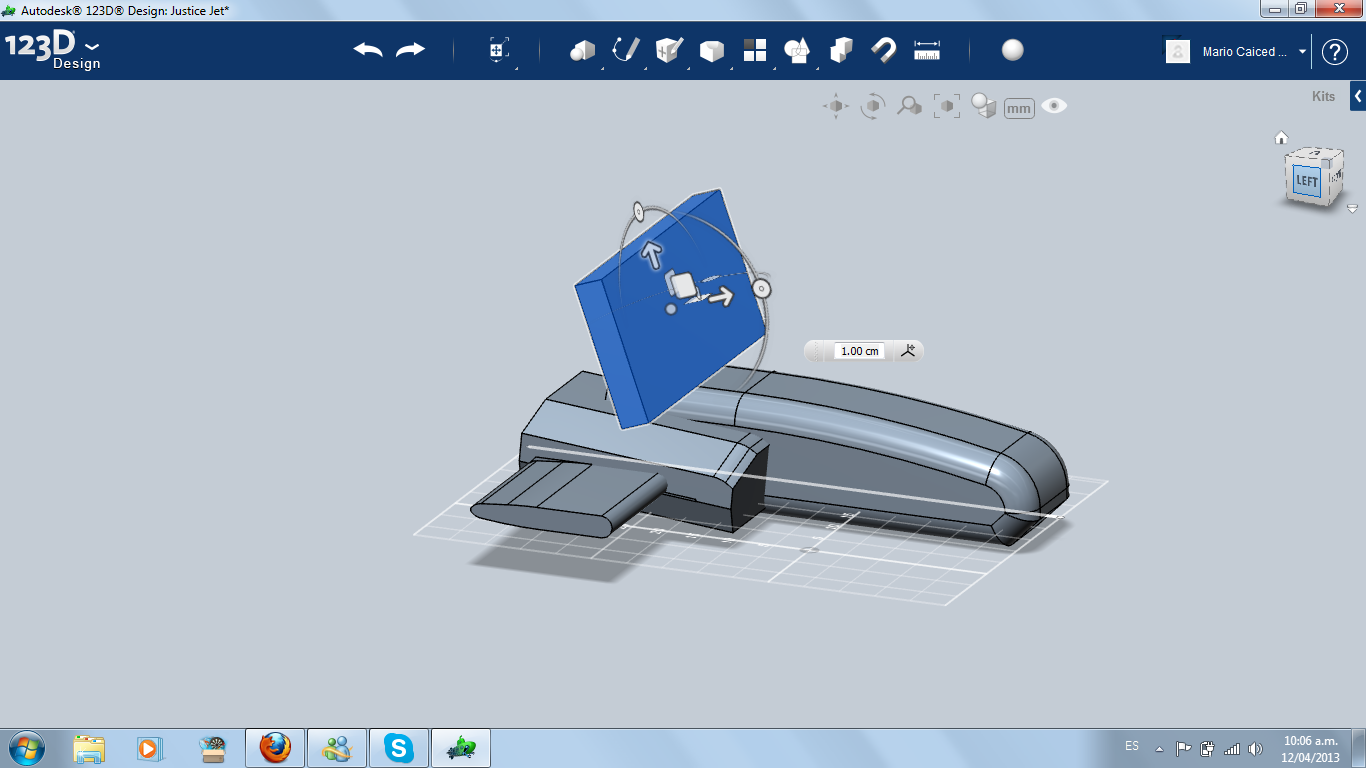Show hidden system tray icons
Screen dimensions: 1366x768
click(1160, 749)
